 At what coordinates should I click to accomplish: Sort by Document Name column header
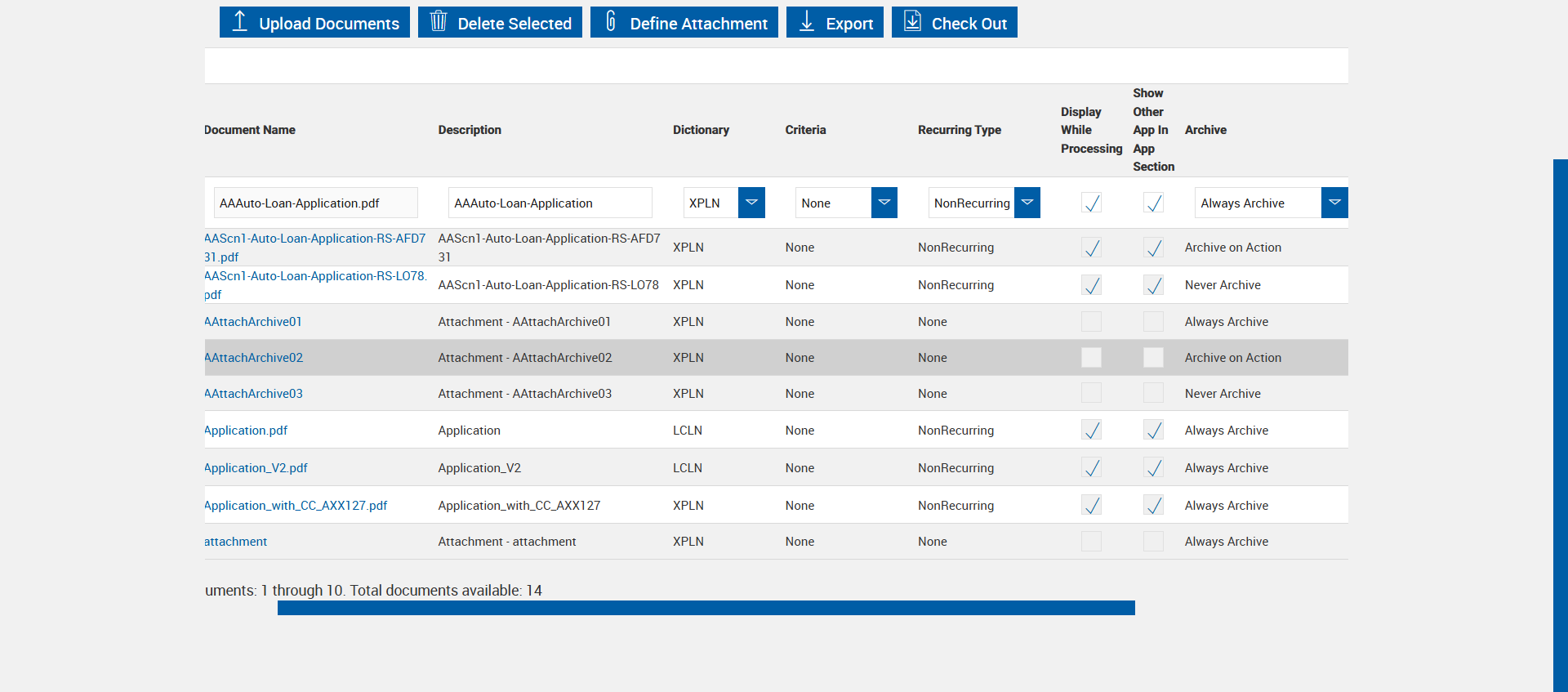tap(250, 130)
